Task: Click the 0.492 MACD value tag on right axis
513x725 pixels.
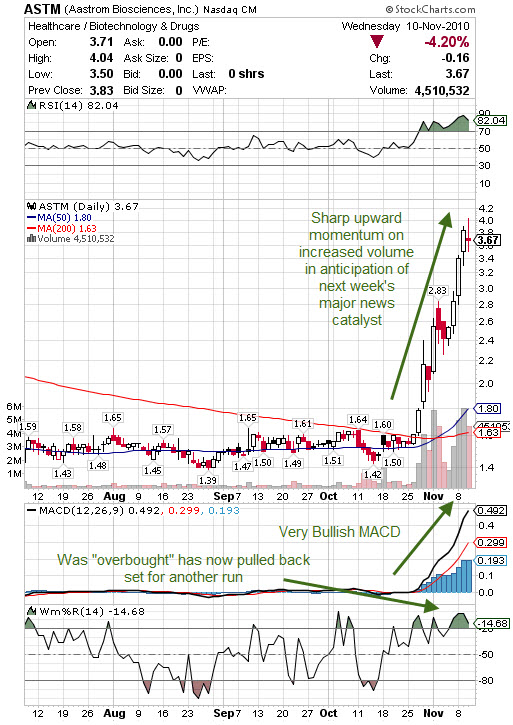Action: 491,510
